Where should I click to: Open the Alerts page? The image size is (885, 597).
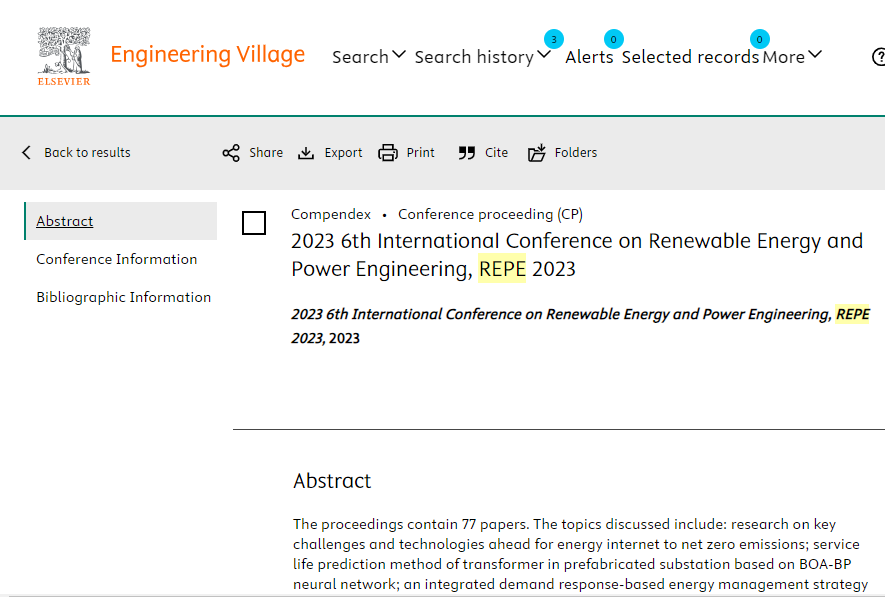coord(589,57)
